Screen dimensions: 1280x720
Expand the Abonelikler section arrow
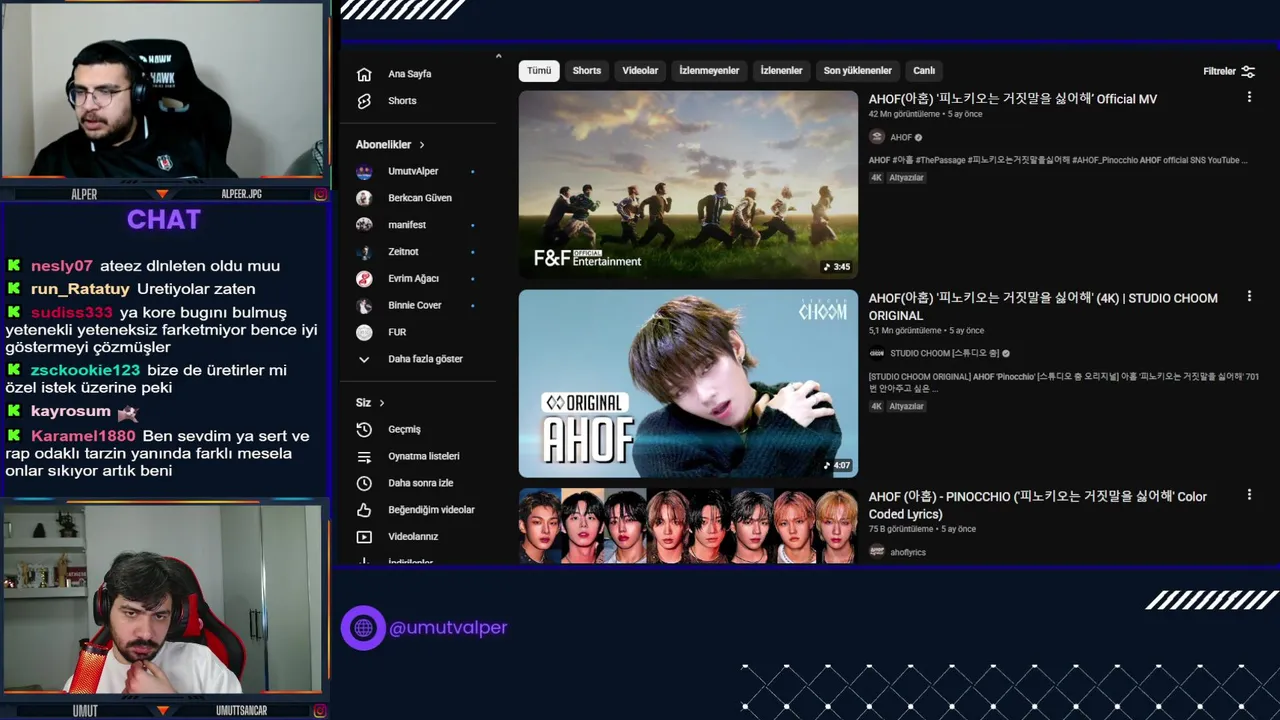point(422,145)
